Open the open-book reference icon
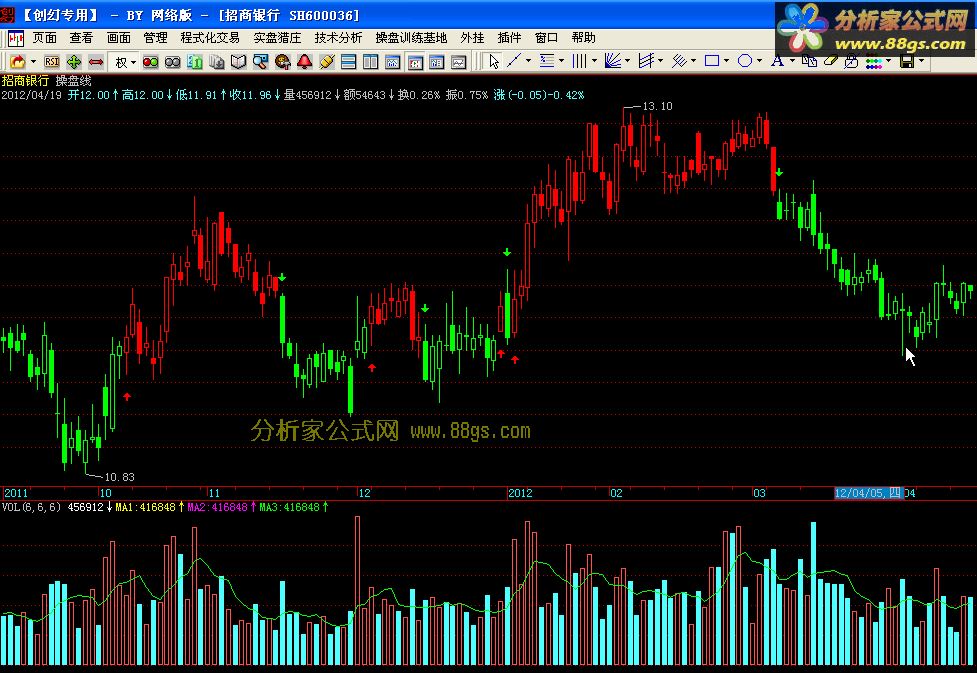 click(x=239, y=62)
